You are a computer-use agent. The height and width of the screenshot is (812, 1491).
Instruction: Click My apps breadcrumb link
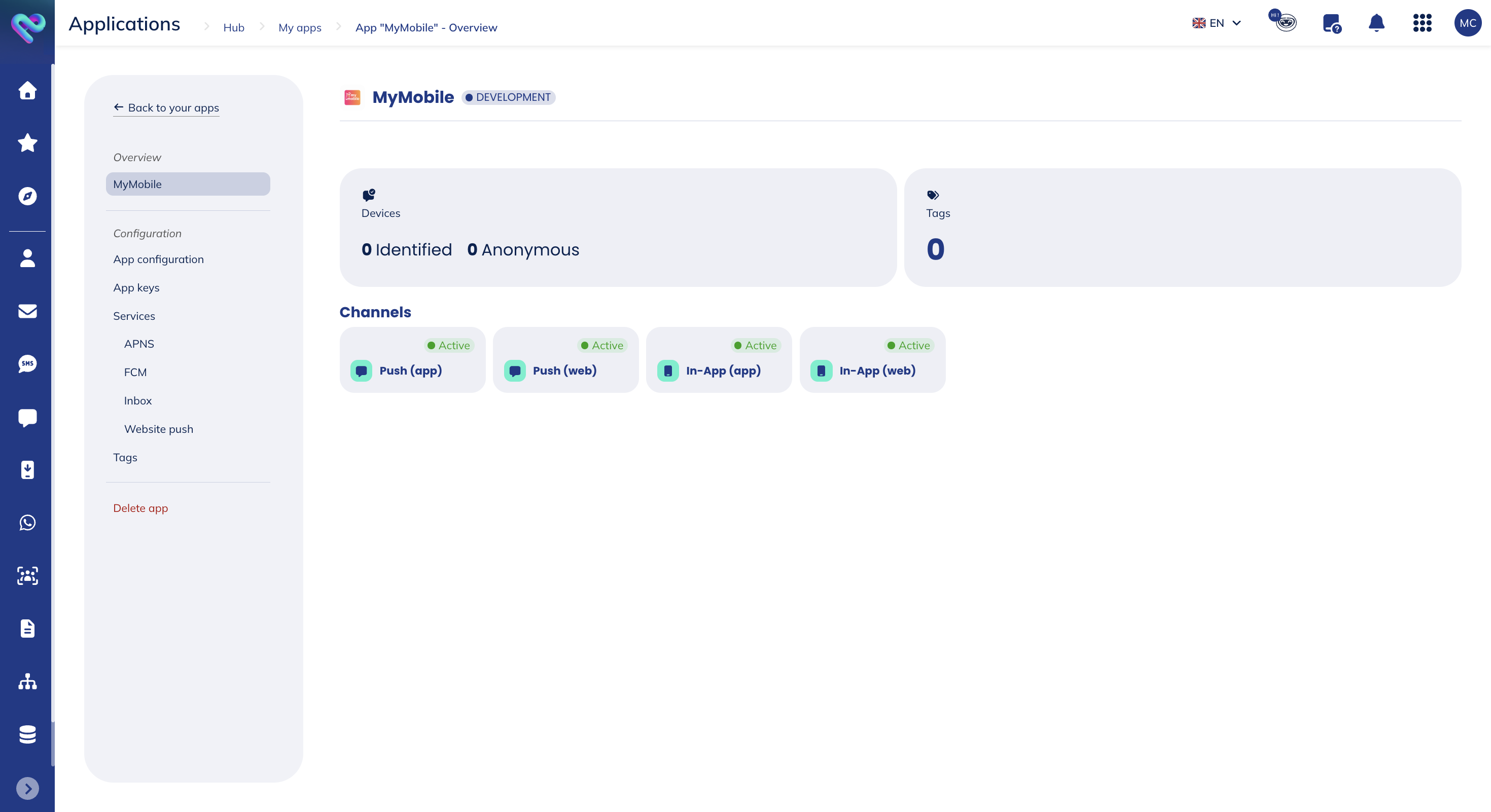click(299, 28)
